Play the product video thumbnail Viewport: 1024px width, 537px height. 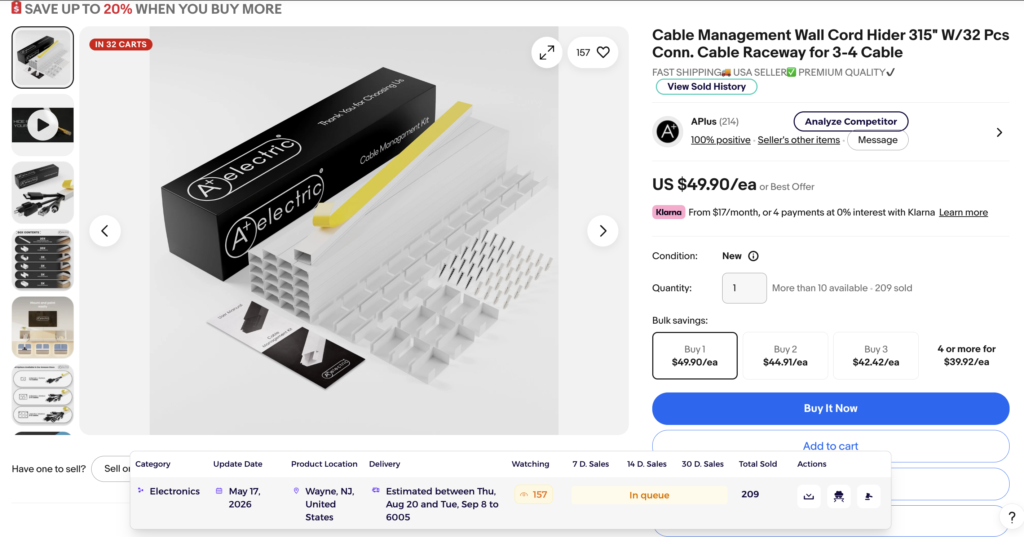42,125
